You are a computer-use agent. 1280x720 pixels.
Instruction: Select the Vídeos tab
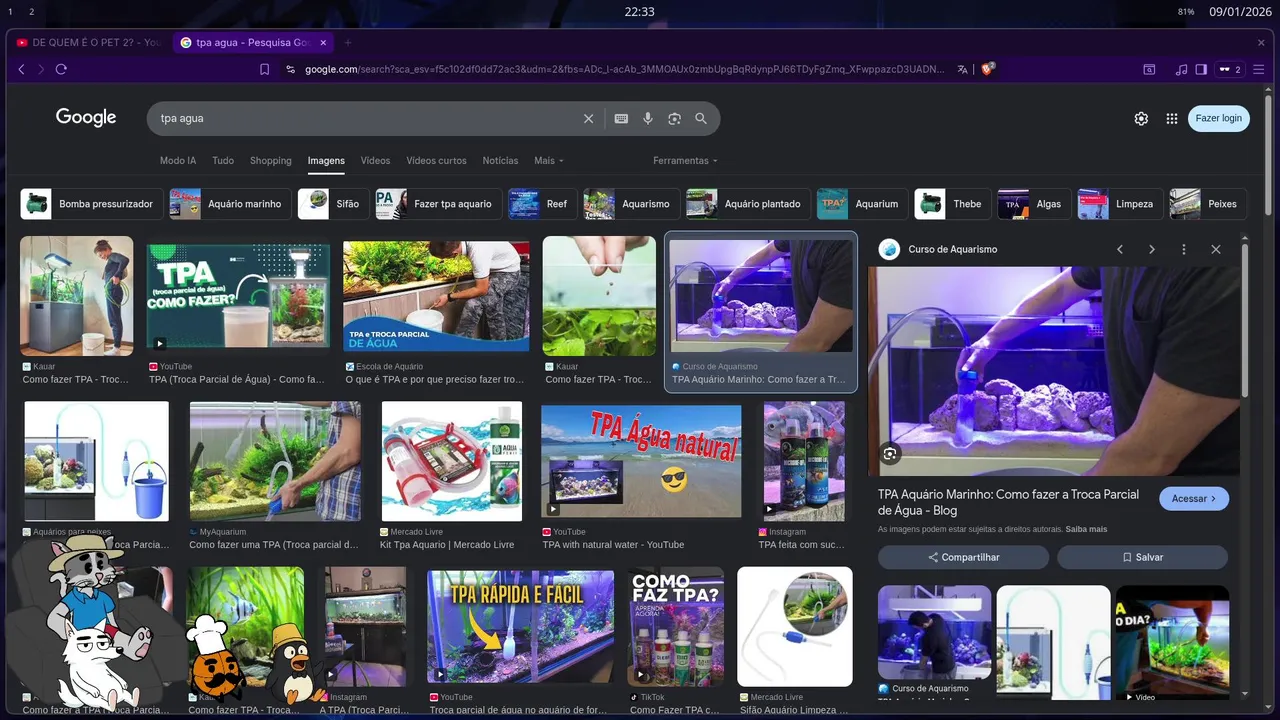[375, 160]
